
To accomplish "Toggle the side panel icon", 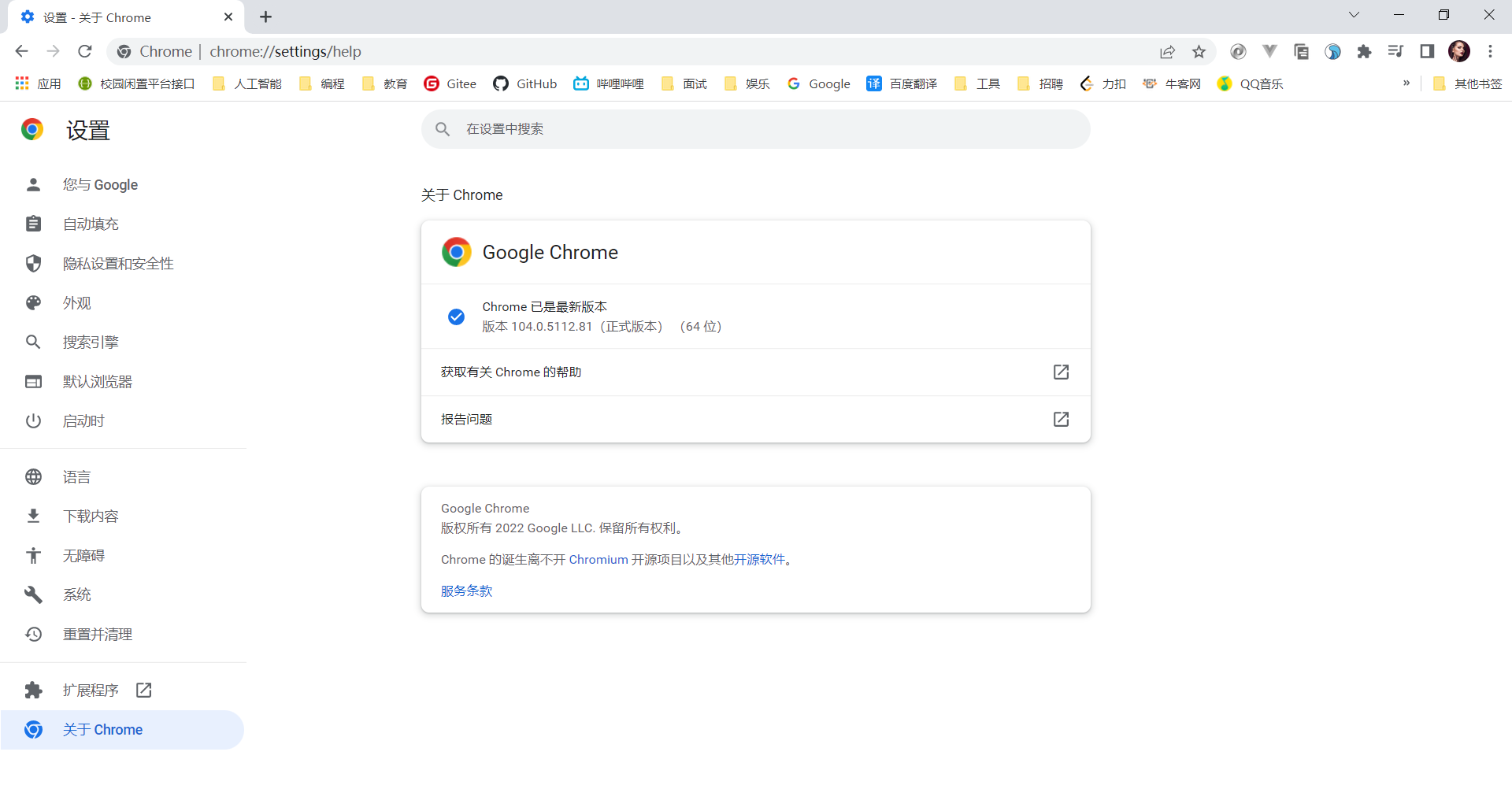I will coord(1427,51).
